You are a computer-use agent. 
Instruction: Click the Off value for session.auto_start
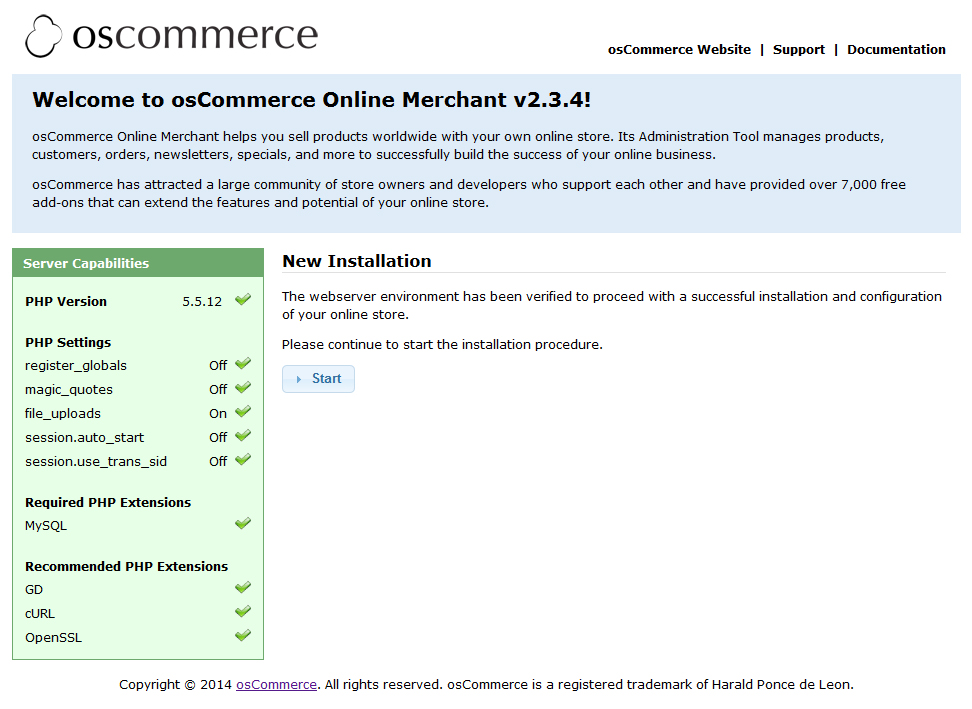(x=218, y=438)
